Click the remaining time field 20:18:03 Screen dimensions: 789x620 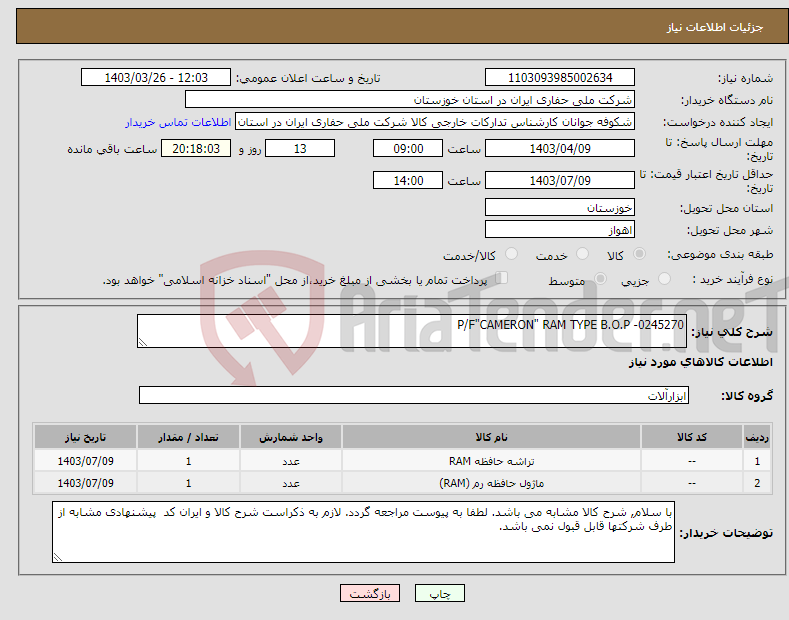[196, 148]
